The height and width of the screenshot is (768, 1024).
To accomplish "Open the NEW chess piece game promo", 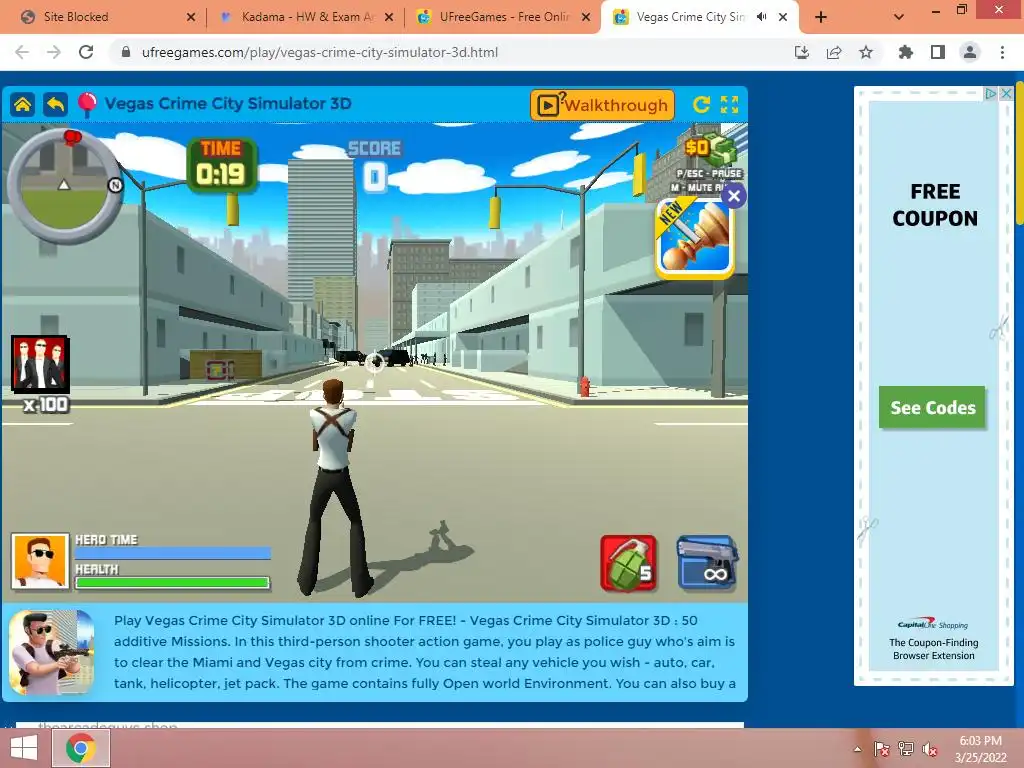I will tap(694, 239).
